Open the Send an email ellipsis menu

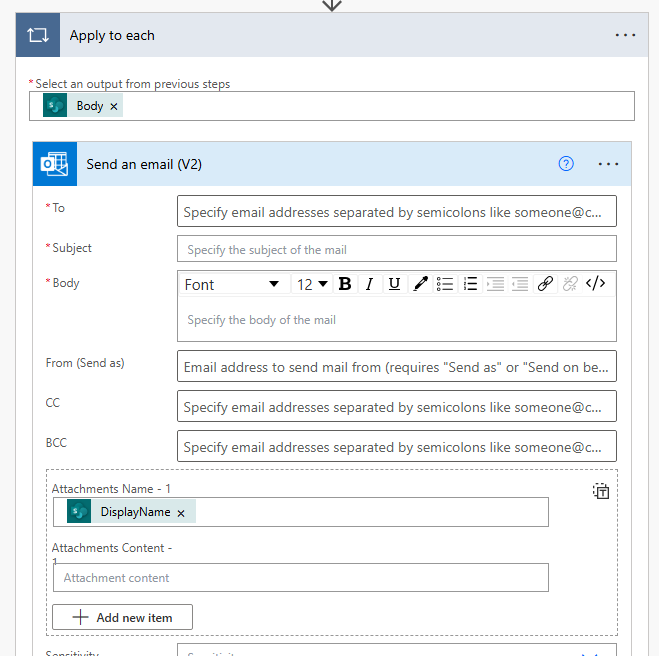point(608,164)
